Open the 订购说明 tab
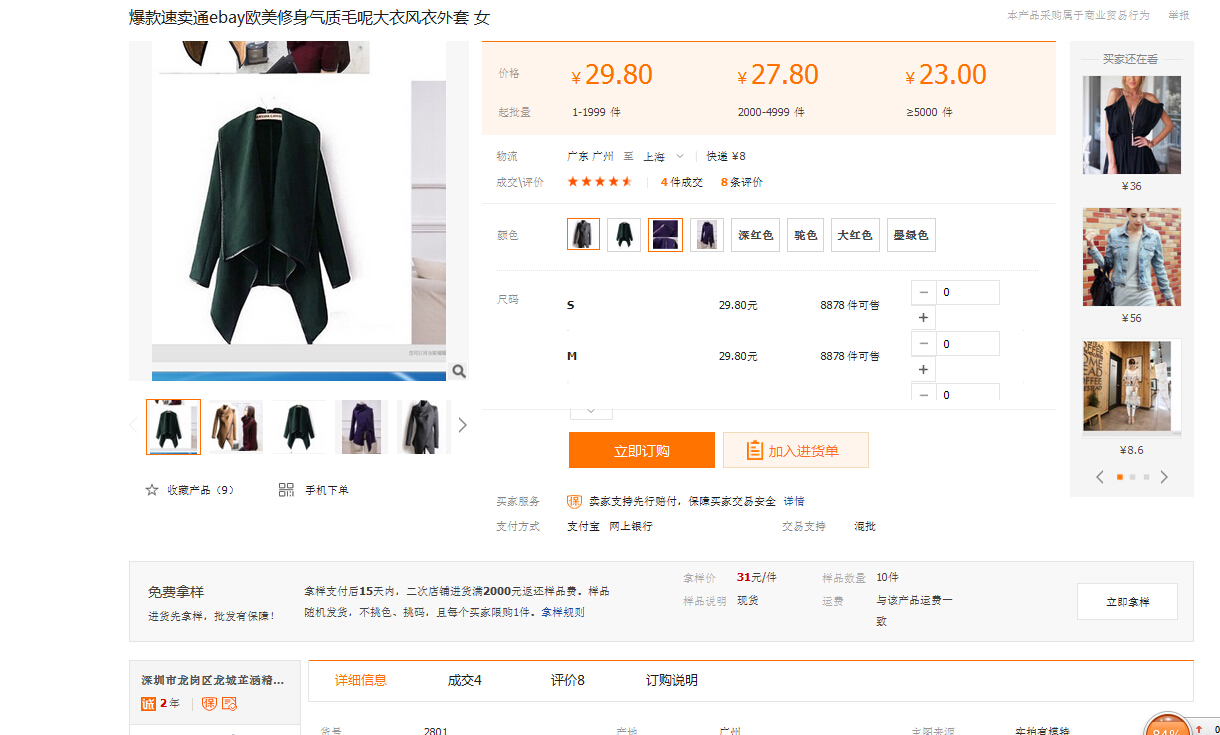The image size is (1220, 735). (671, 680)
